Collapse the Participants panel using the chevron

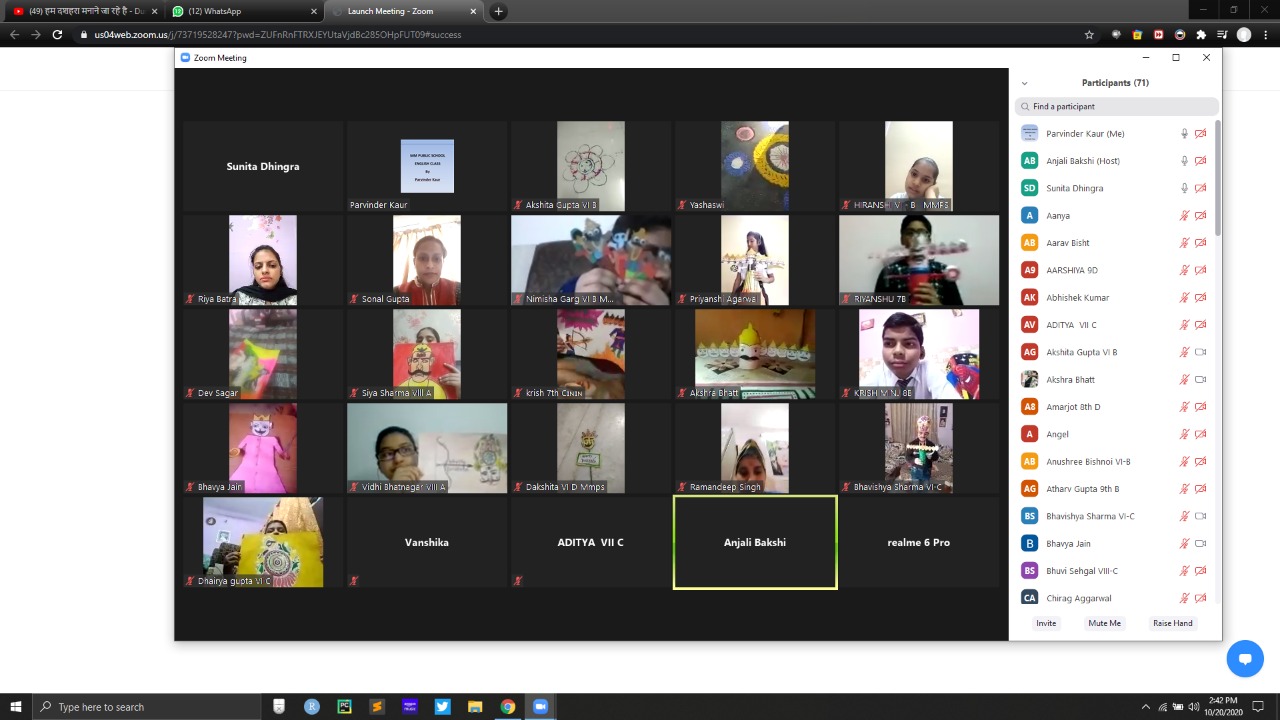pos(1025,83)
